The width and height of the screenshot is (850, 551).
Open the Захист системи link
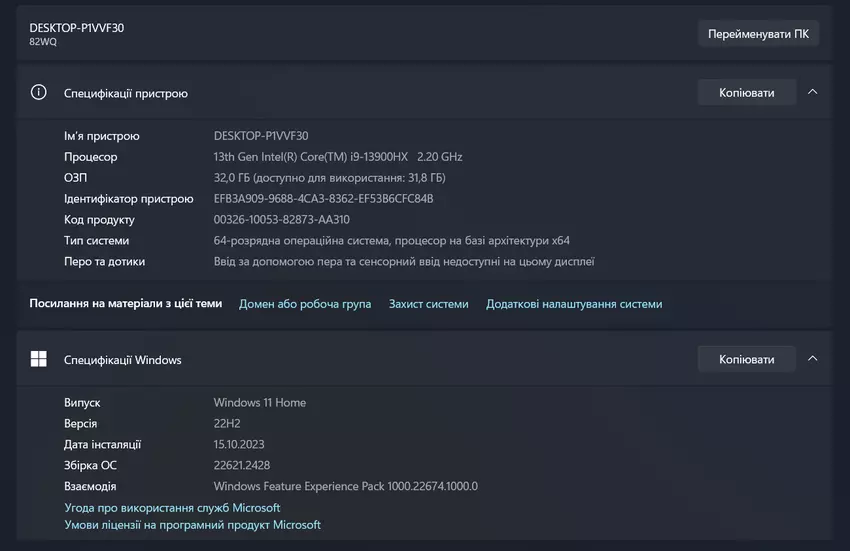(x=428, y=304)
